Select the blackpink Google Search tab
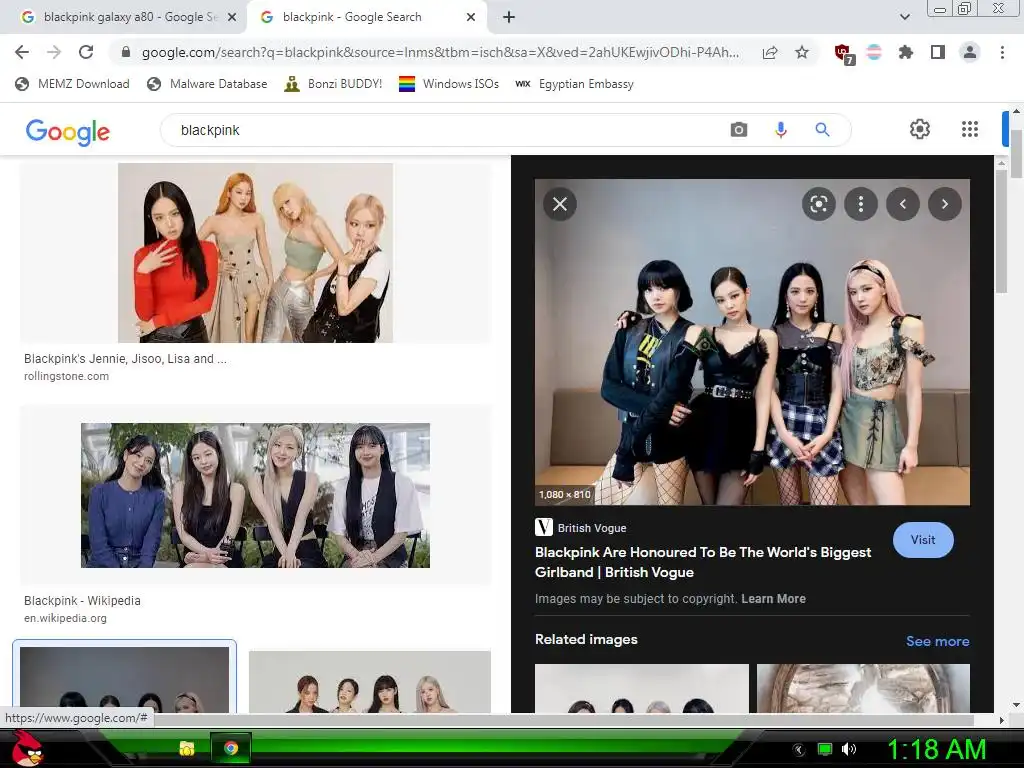This screenshot has width=1024, height=768. (353, 17)
